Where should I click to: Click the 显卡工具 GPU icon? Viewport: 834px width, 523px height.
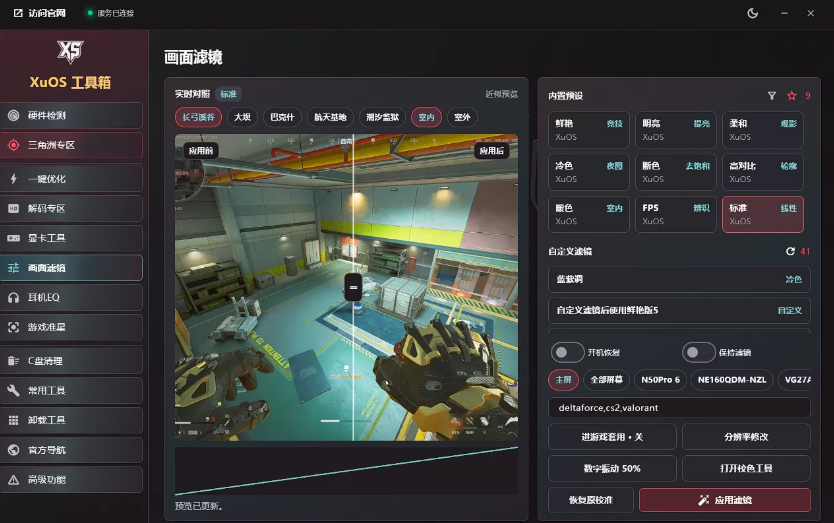point(14,238)
